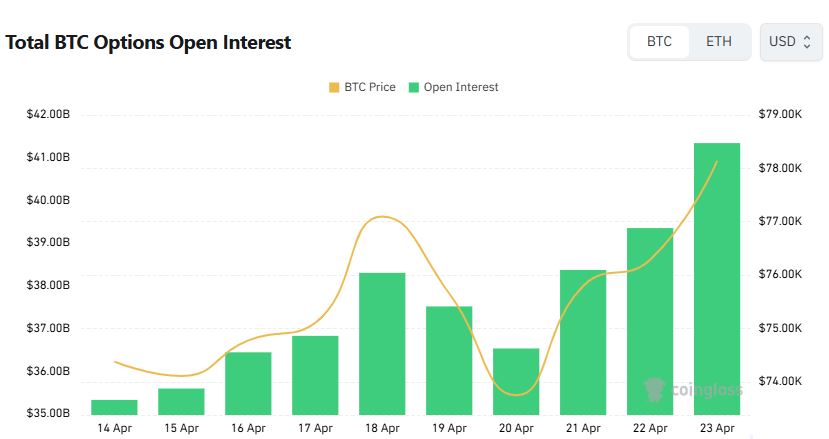Screen dimensions: 829x439
Task: Open the USD currency dropdown
Action: coord(790,42)
